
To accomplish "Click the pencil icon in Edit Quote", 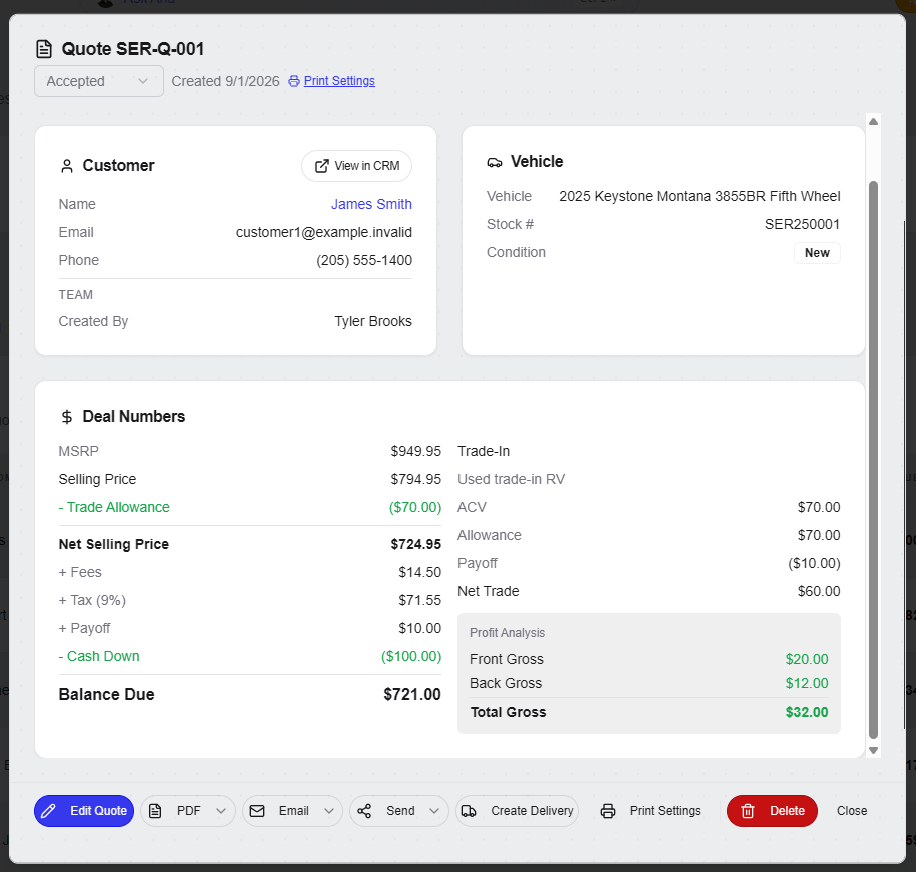I will click(48, 811).
